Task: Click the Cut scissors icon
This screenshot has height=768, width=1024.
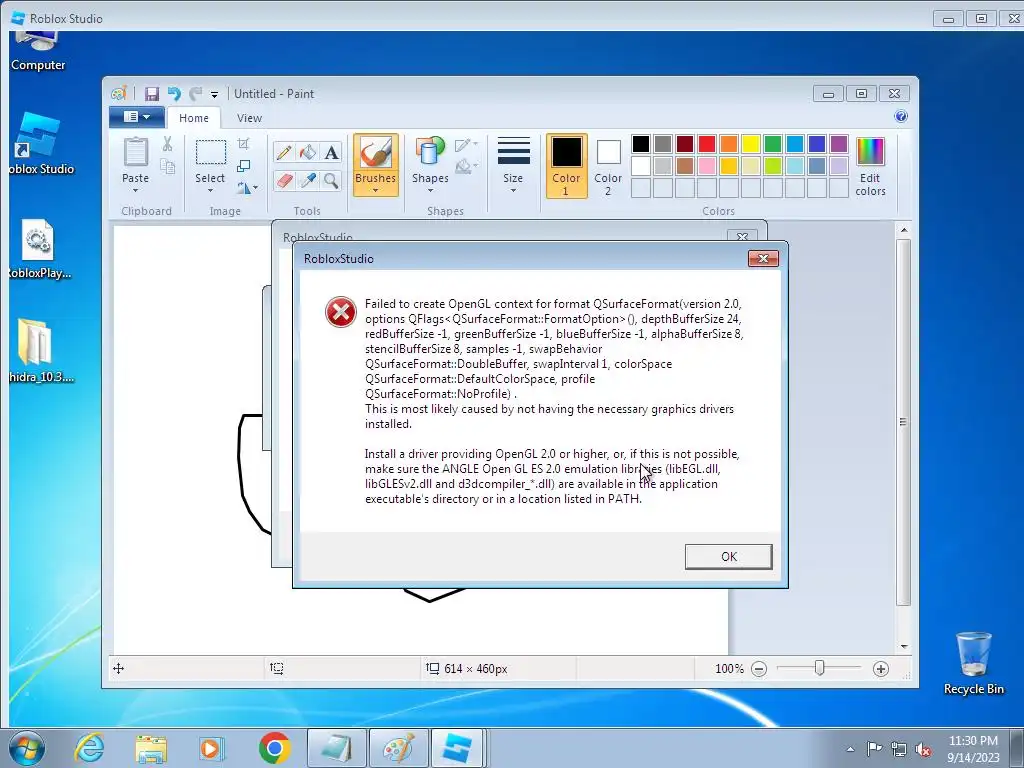Action: pyautogui.click(x=167, y=144)
